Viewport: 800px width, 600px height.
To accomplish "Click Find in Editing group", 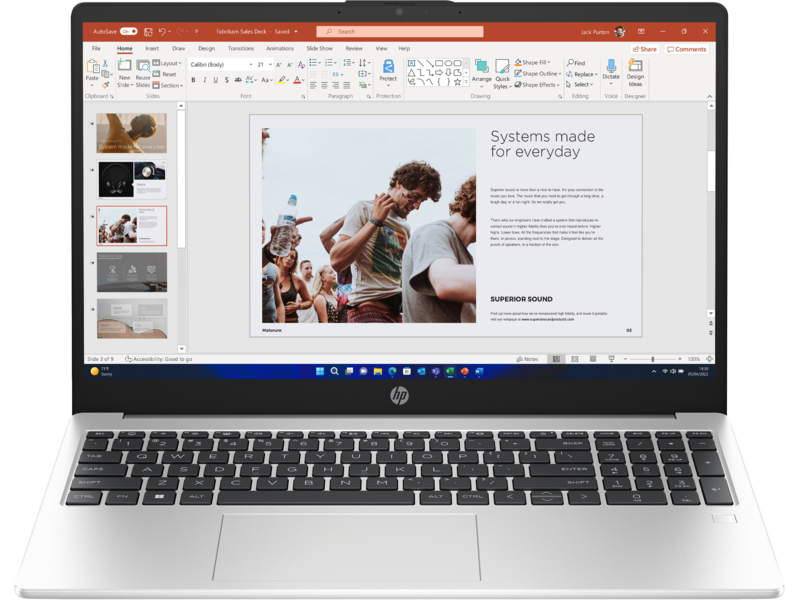I will pos(576,63).
